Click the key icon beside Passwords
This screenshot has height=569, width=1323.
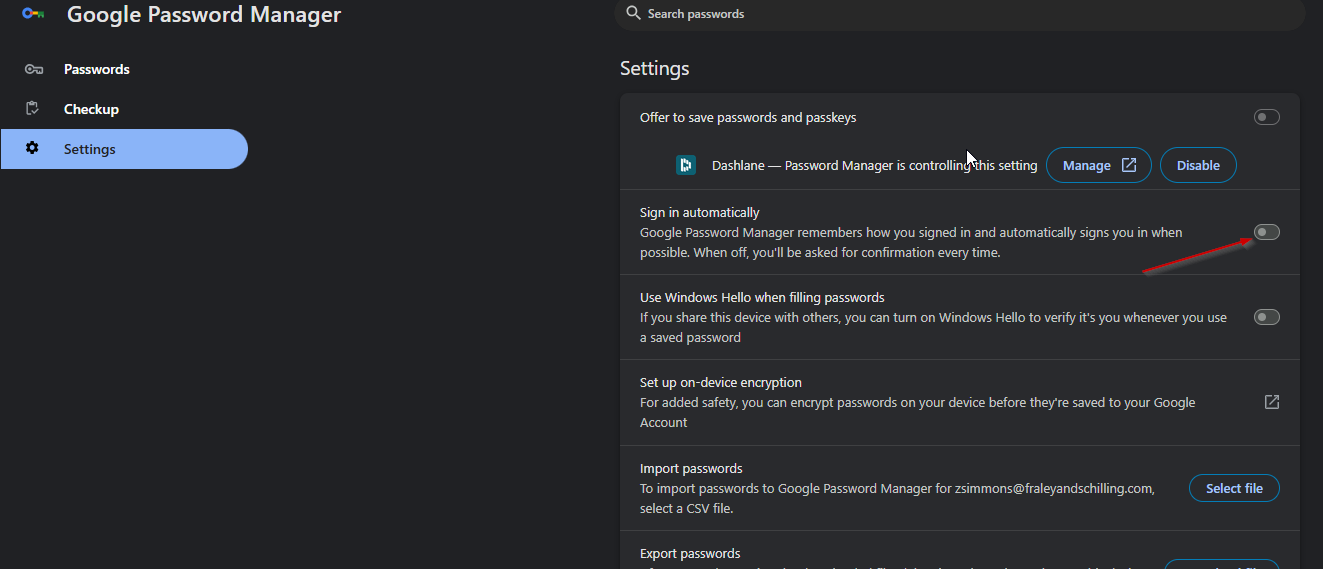point(33,69)
